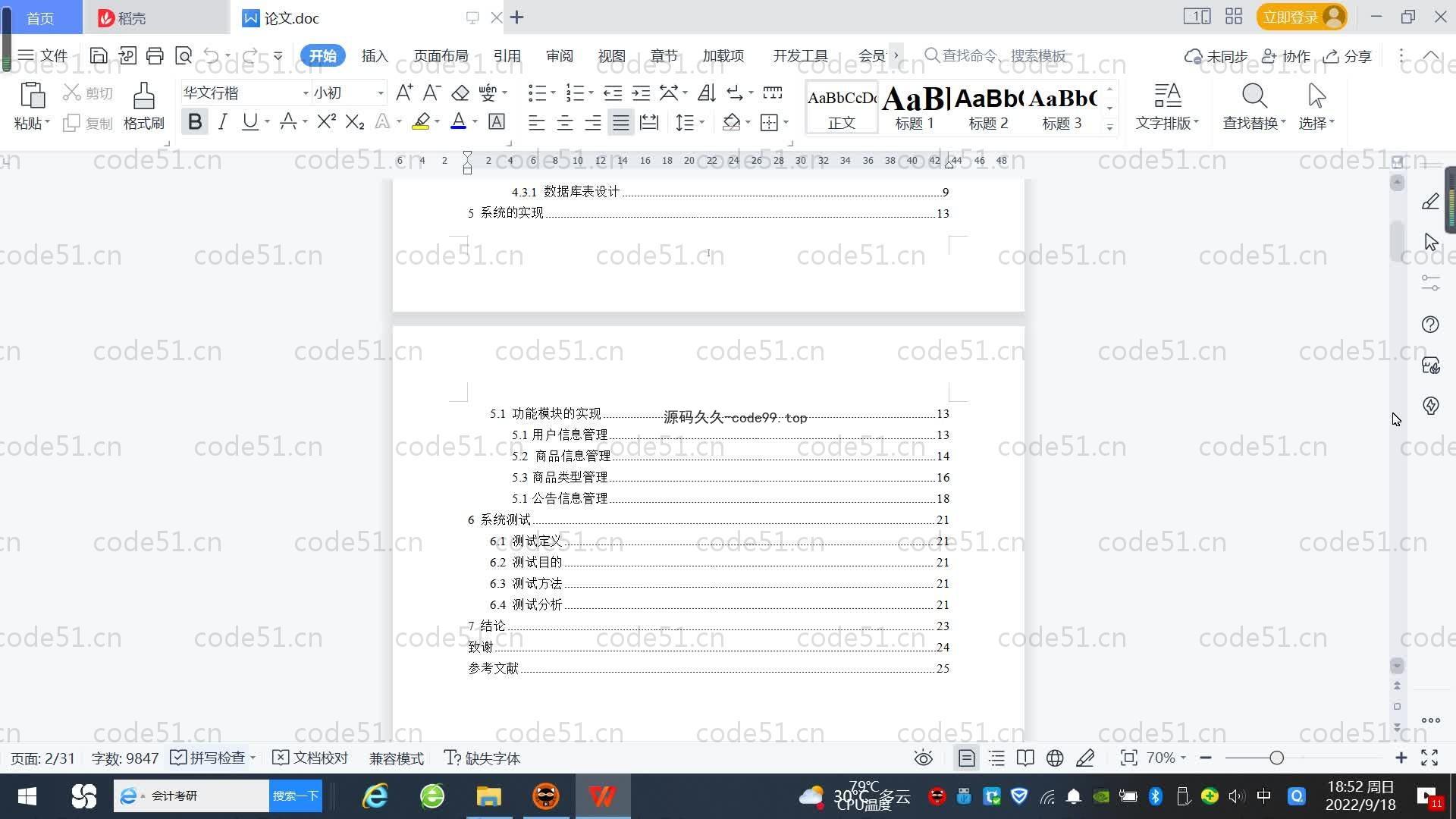Open the 插入 ribbon tab
This screenshot has height=819, width=1456.
[375, 56]
